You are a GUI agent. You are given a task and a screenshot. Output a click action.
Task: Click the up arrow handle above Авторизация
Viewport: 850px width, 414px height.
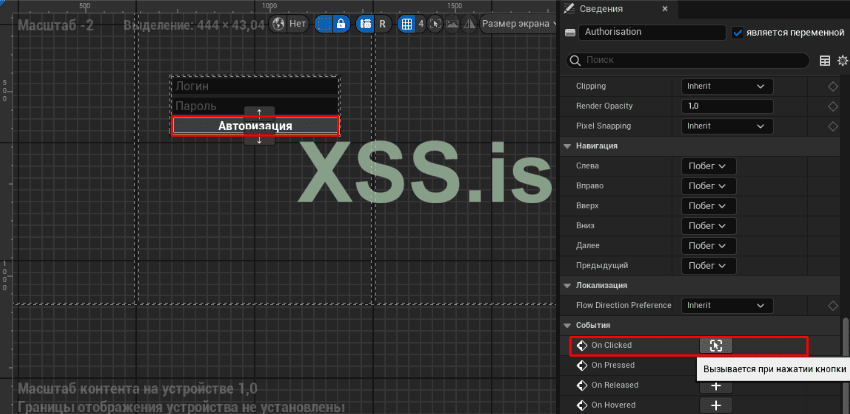point(259,112)
